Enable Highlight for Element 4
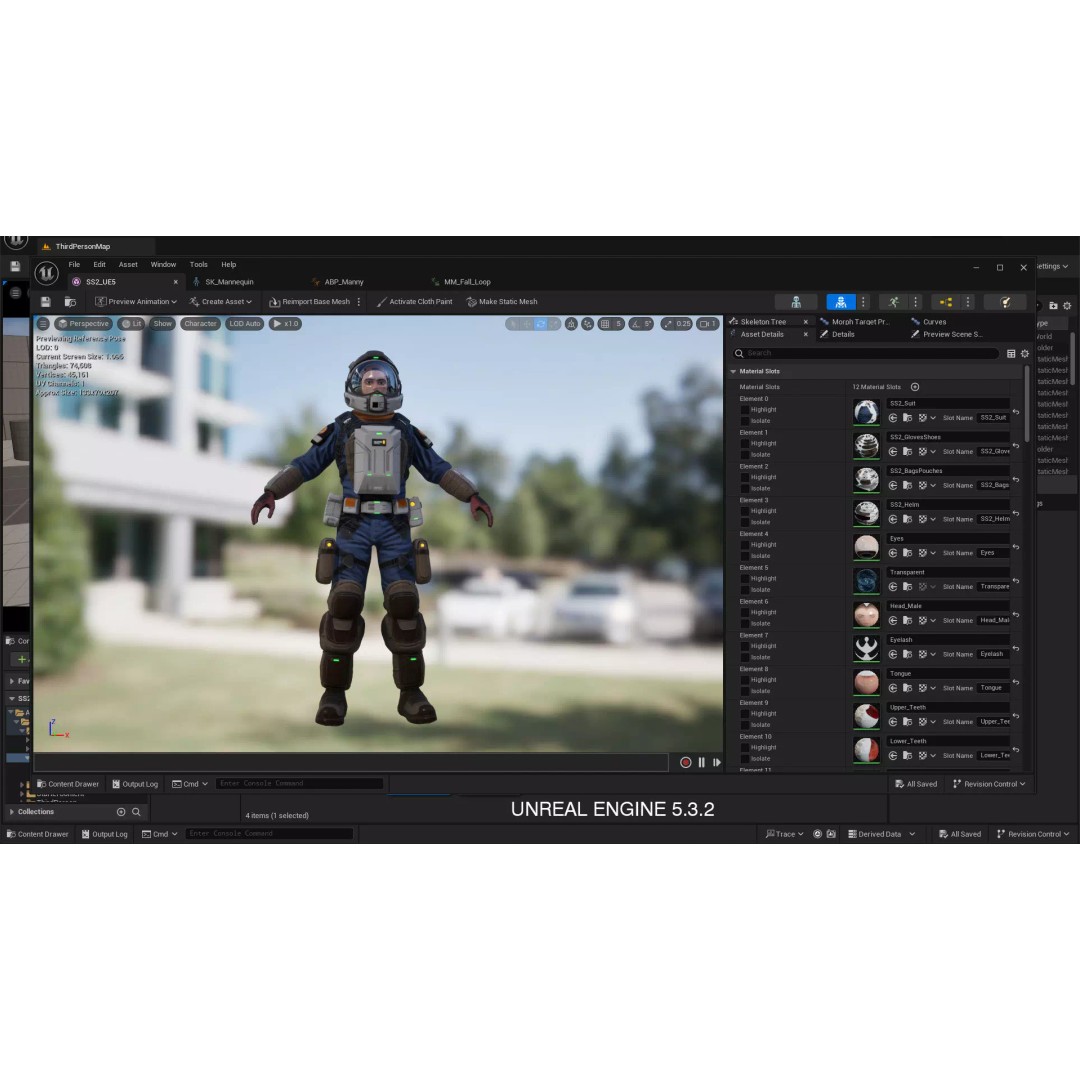The image size is (1080, 1080). 745,545
